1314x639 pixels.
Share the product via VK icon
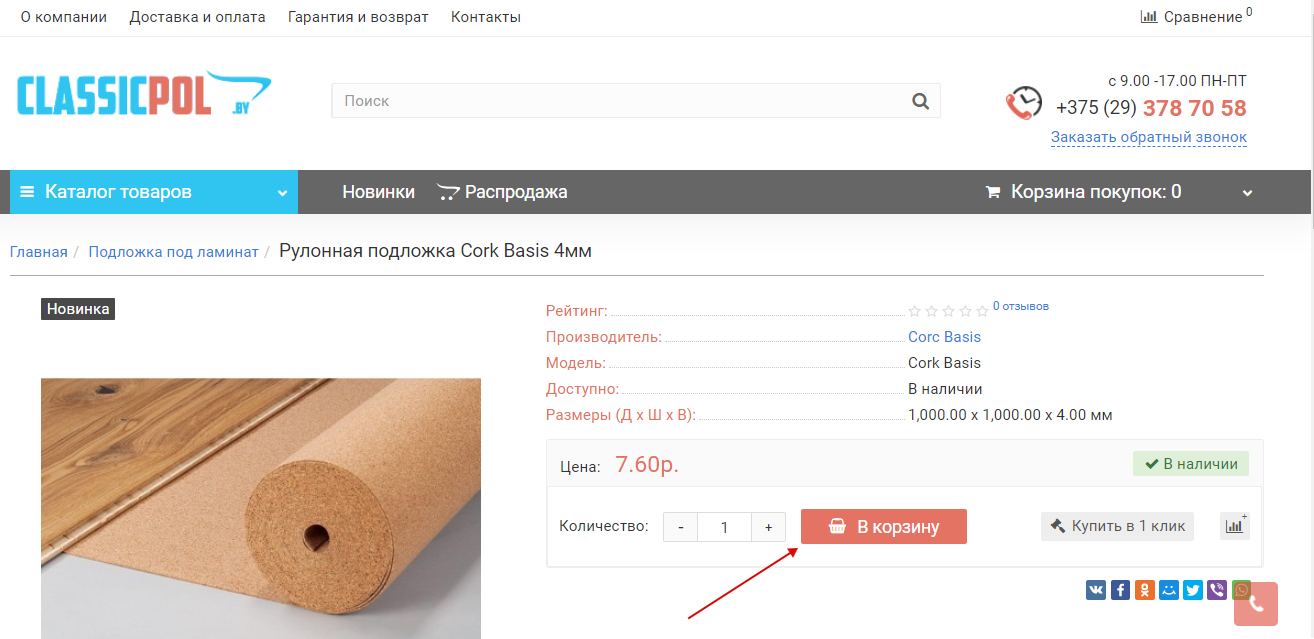tap(1096, 590)
